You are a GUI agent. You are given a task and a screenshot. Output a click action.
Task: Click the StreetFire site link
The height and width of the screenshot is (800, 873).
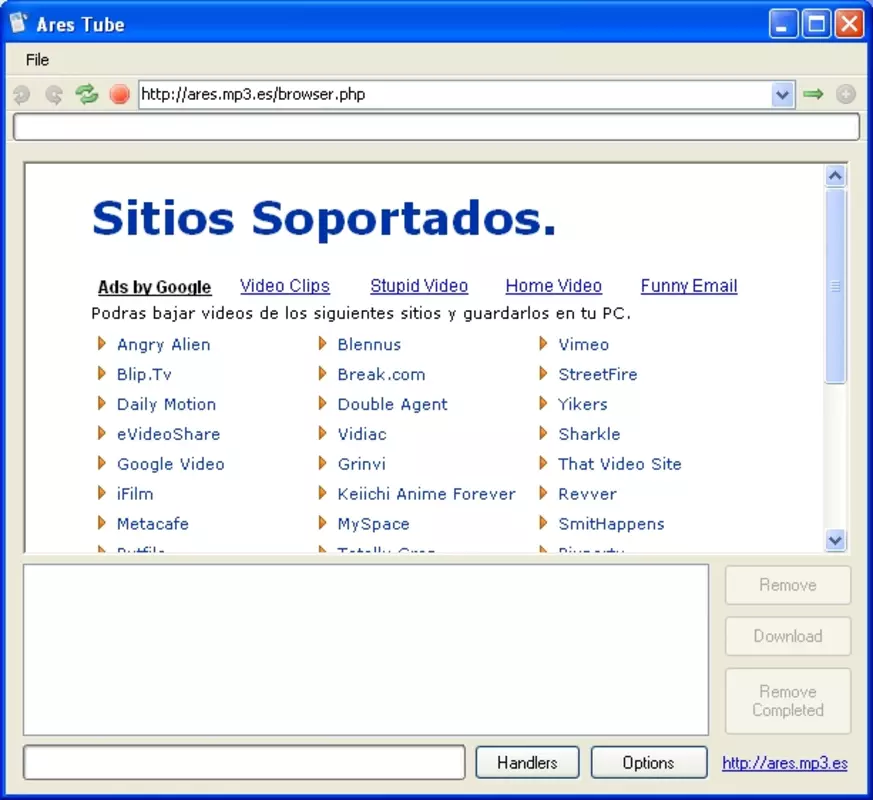click(x=598, y=374)
